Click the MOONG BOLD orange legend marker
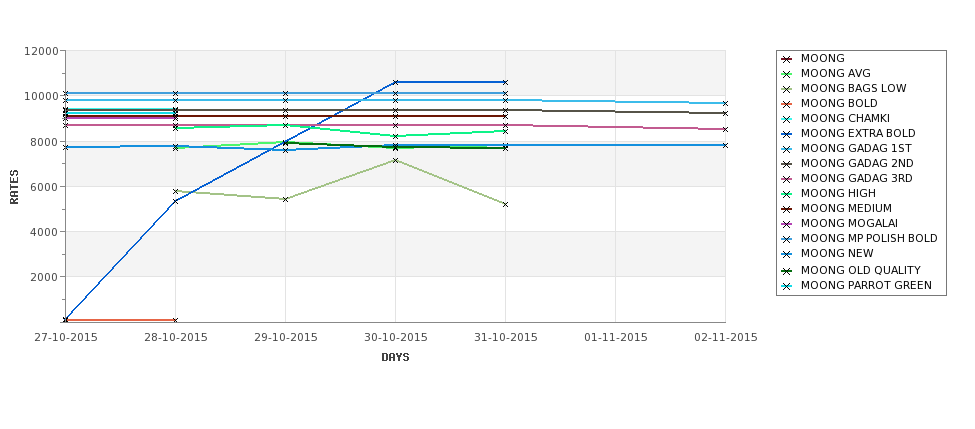Image resolution: width=975 pixels, height=429 pixels. click(x=787, y=104)
